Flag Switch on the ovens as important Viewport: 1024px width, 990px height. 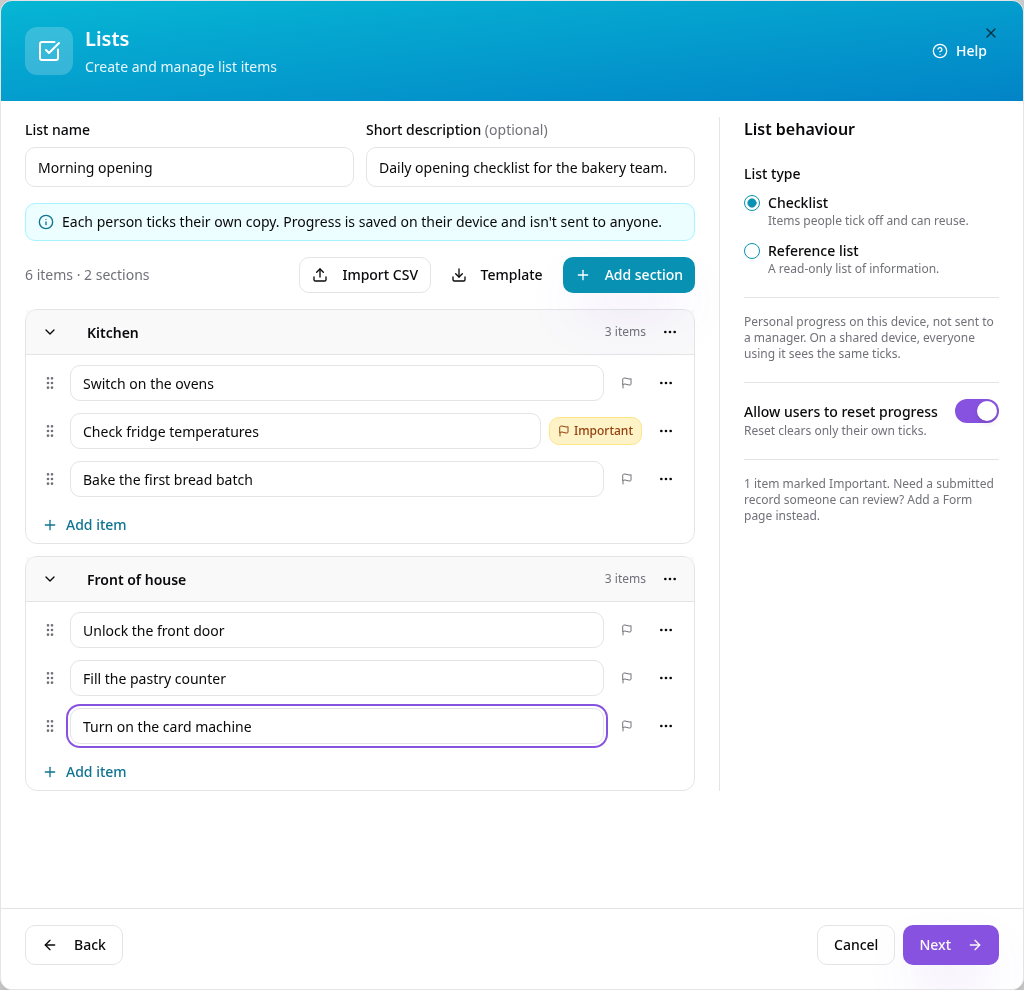click(x=626, y=383)
